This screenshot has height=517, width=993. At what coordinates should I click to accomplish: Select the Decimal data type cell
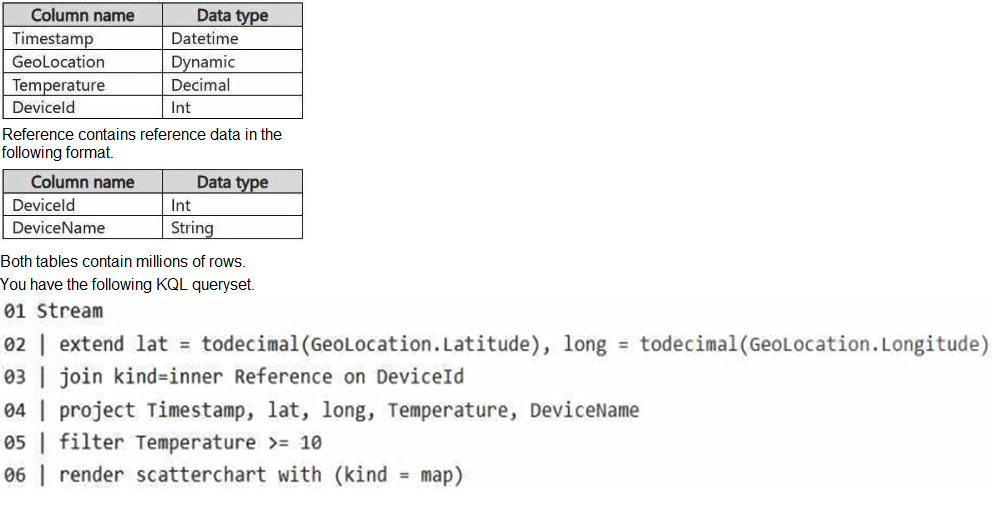(x=232, y=84)
